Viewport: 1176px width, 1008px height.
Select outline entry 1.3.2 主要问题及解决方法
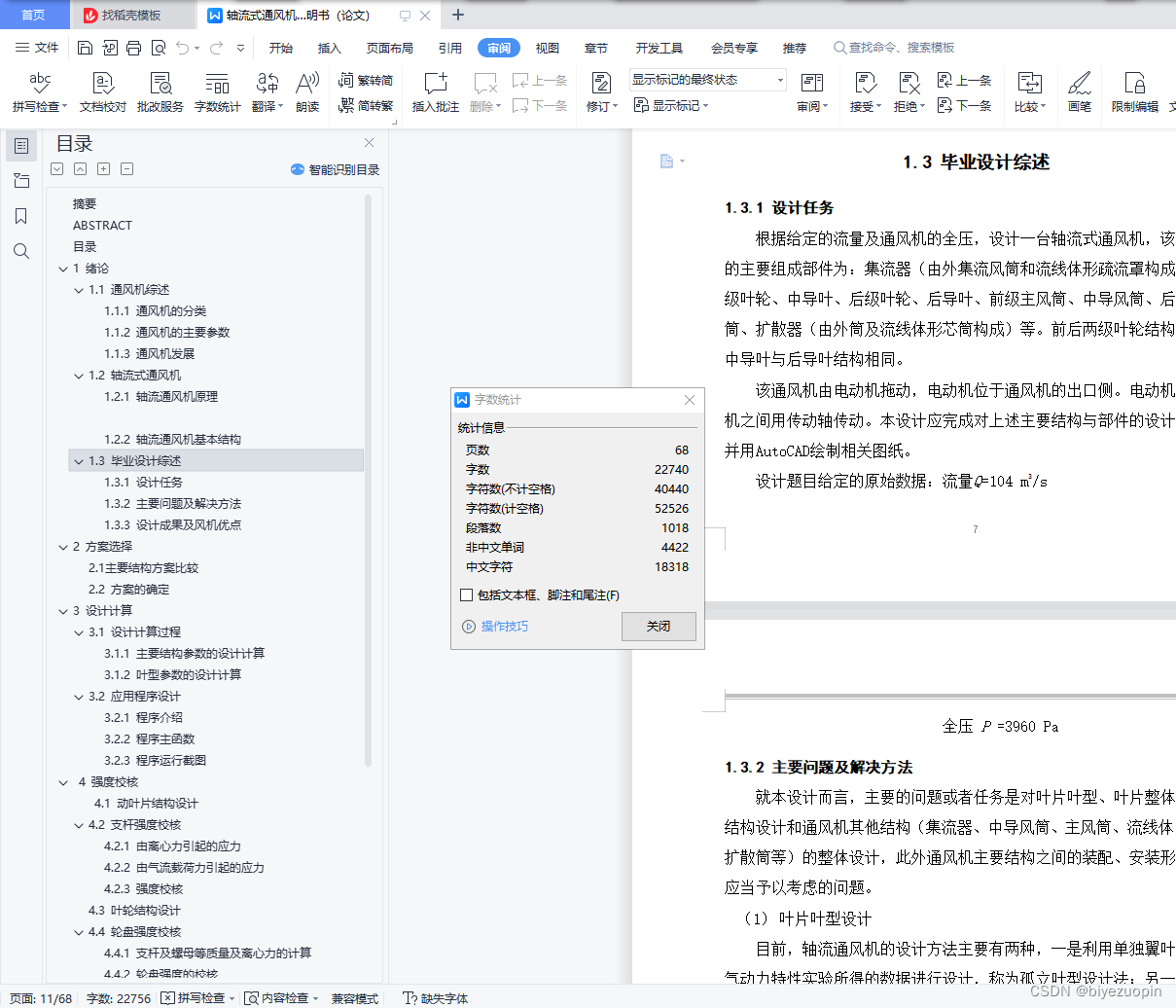173,504
